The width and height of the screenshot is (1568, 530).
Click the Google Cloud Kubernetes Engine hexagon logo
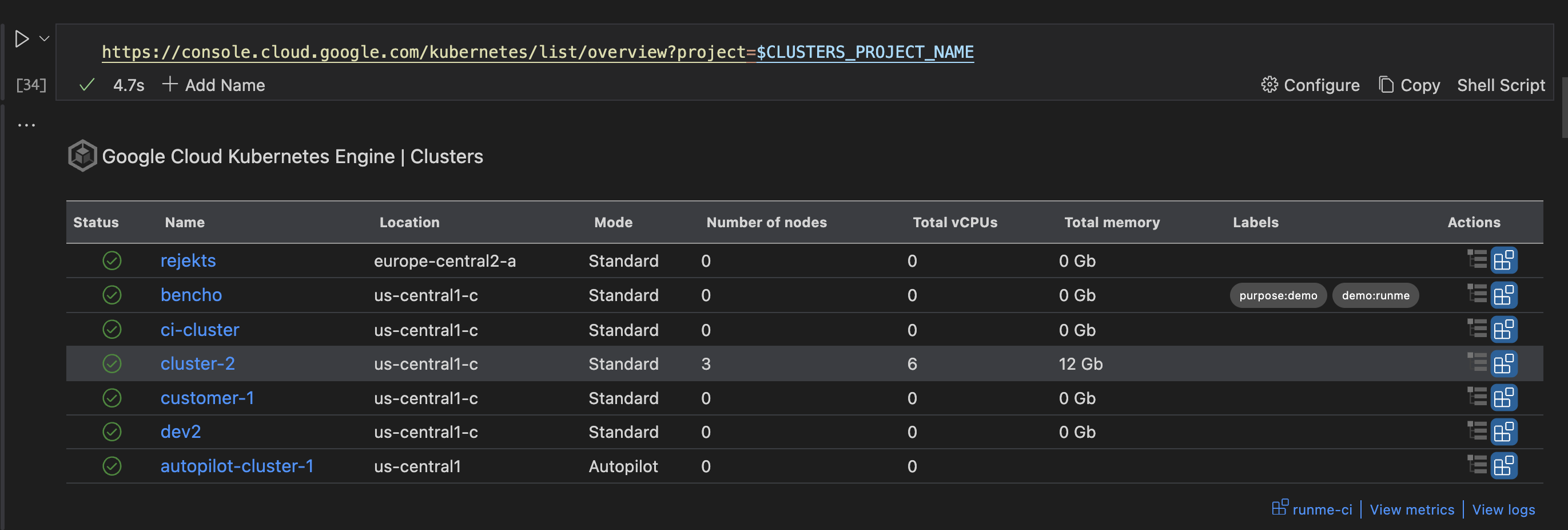(x=83, y=155)
